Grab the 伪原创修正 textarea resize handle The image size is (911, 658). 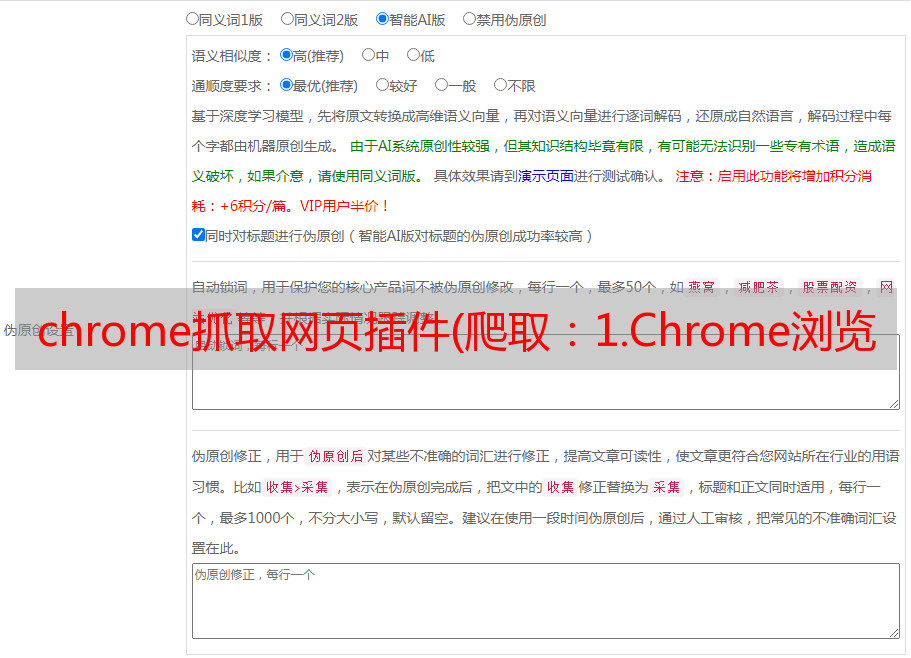click(894, 632)
